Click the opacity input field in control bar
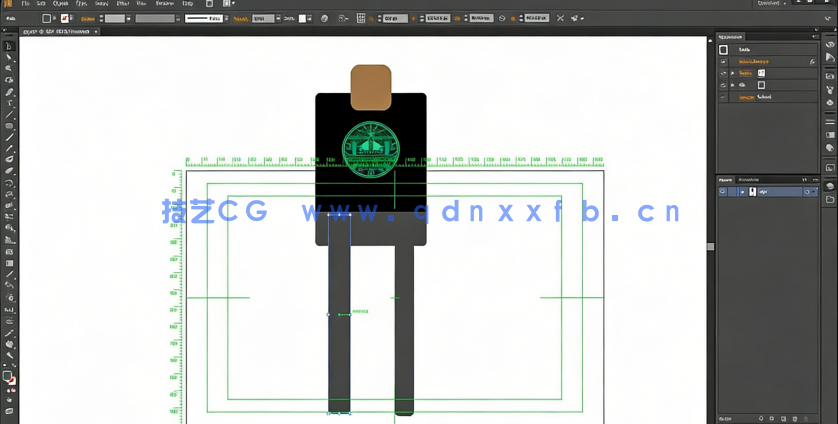The image size is (838, 424). (x=263, y=18)
